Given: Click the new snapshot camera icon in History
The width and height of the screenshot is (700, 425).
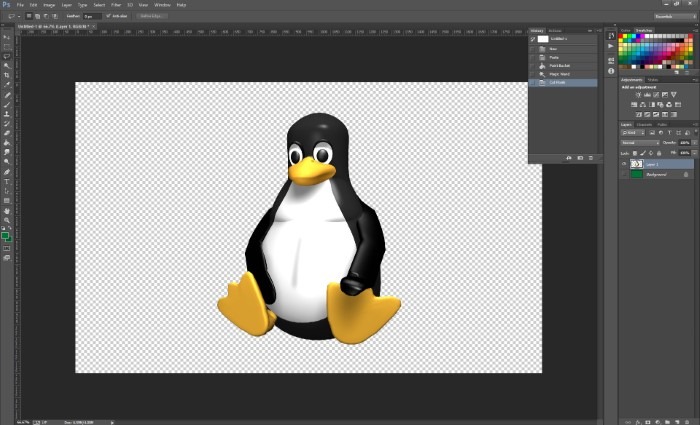Looking at the screenshot, I should tap(580, 158).
